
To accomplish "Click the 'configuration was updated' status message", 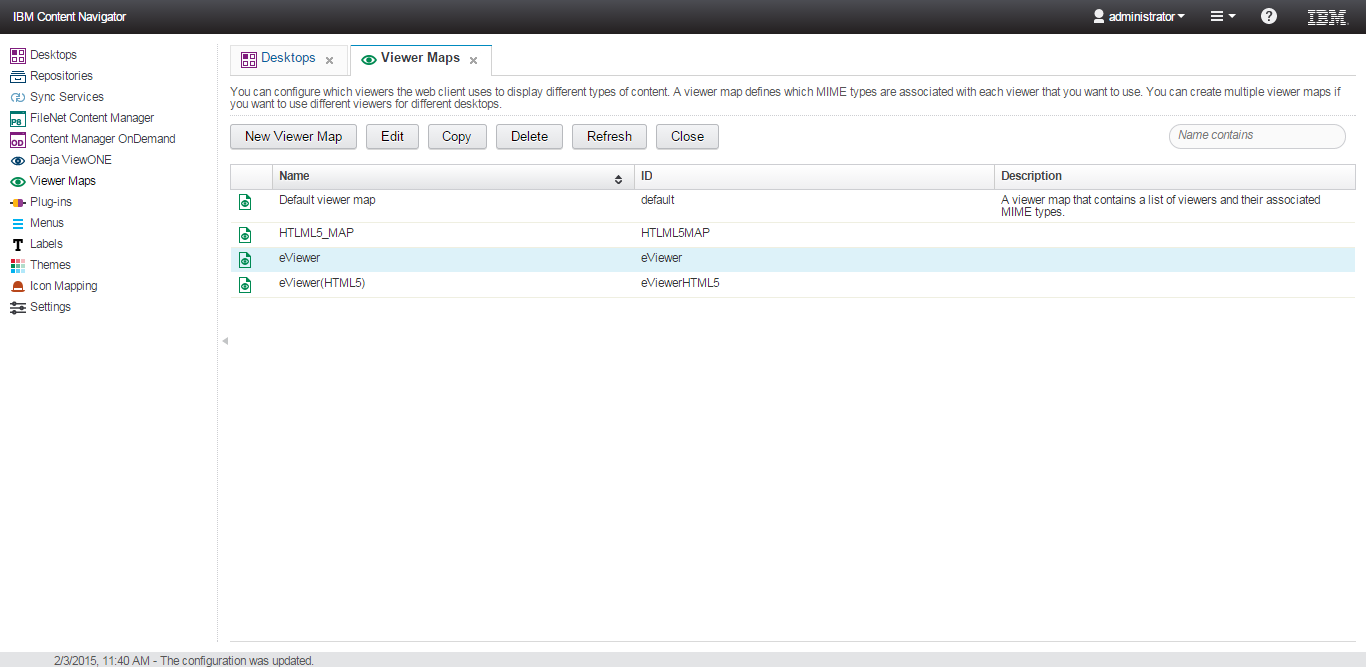I will 184,660.
